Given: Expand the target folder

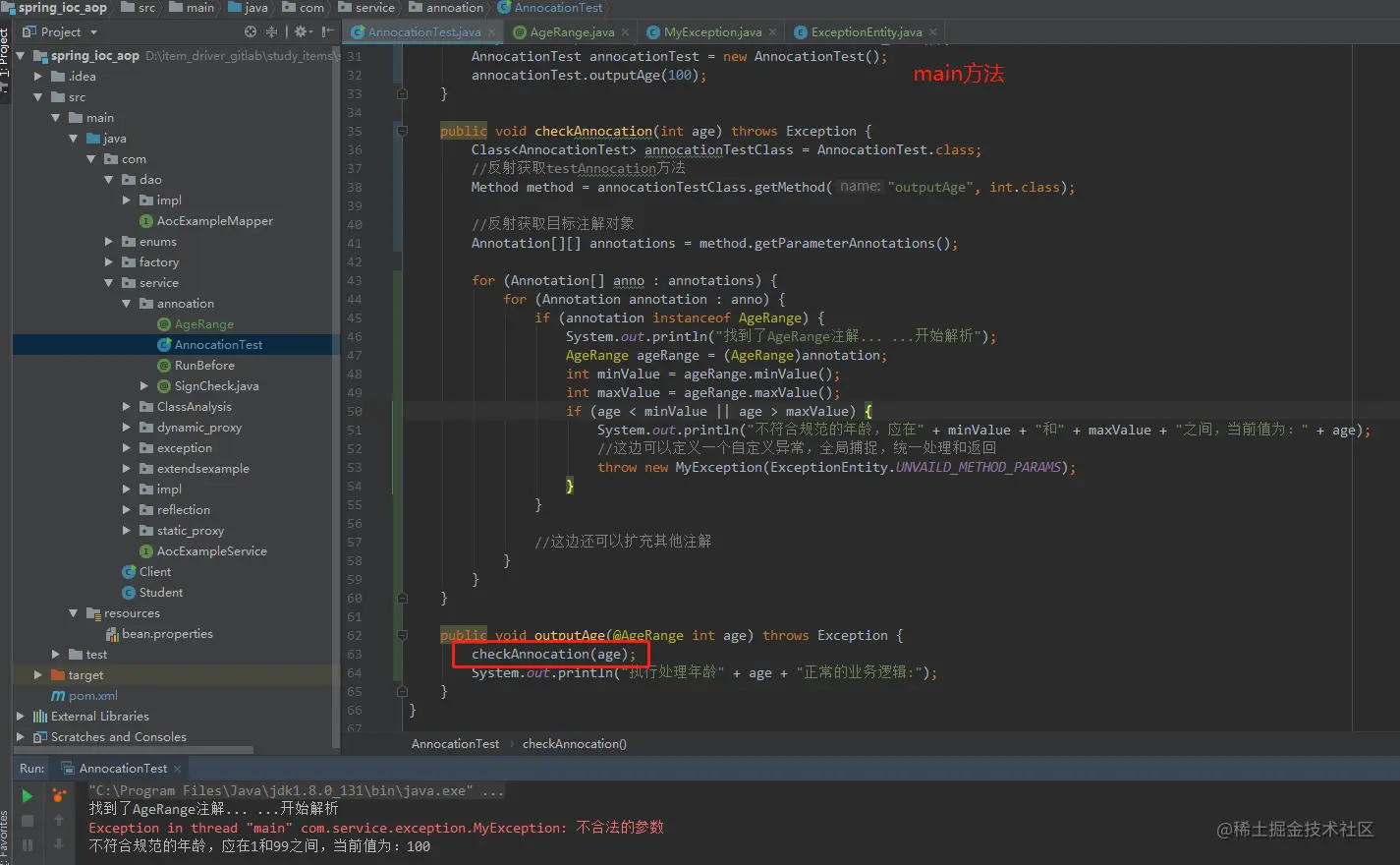Looking at the screenshot, I should (x=38, y=675).
